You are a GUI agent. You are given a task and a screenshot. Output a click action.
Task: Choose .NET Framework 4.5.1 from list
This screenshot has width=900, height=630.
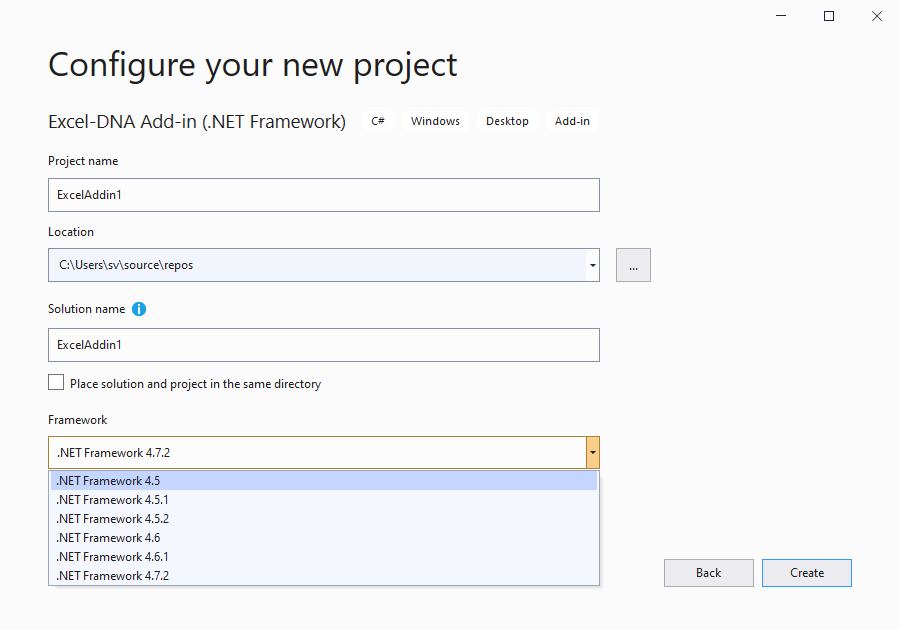click(x=324, y=500)
